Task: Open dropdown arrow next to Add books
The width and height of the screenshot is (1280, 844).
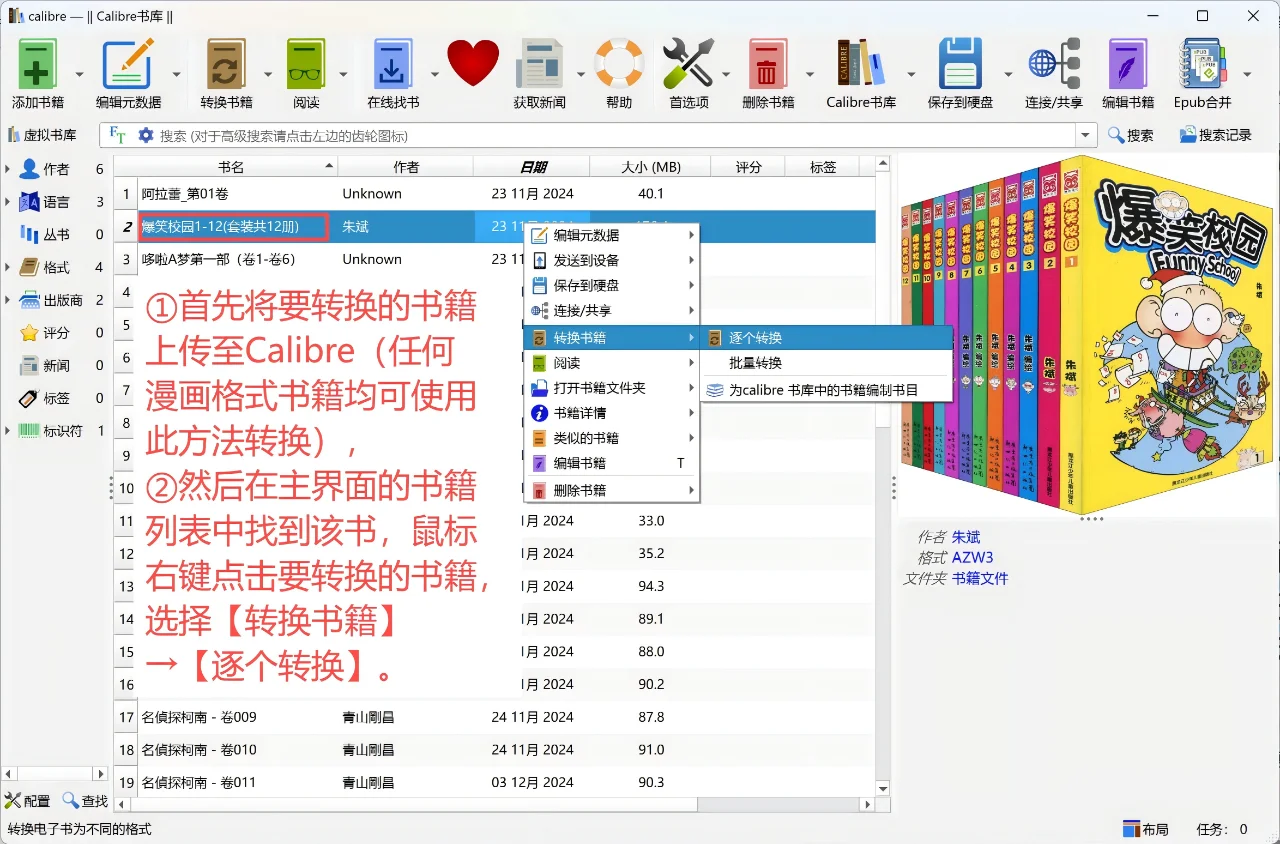Action: click(79, 75)
